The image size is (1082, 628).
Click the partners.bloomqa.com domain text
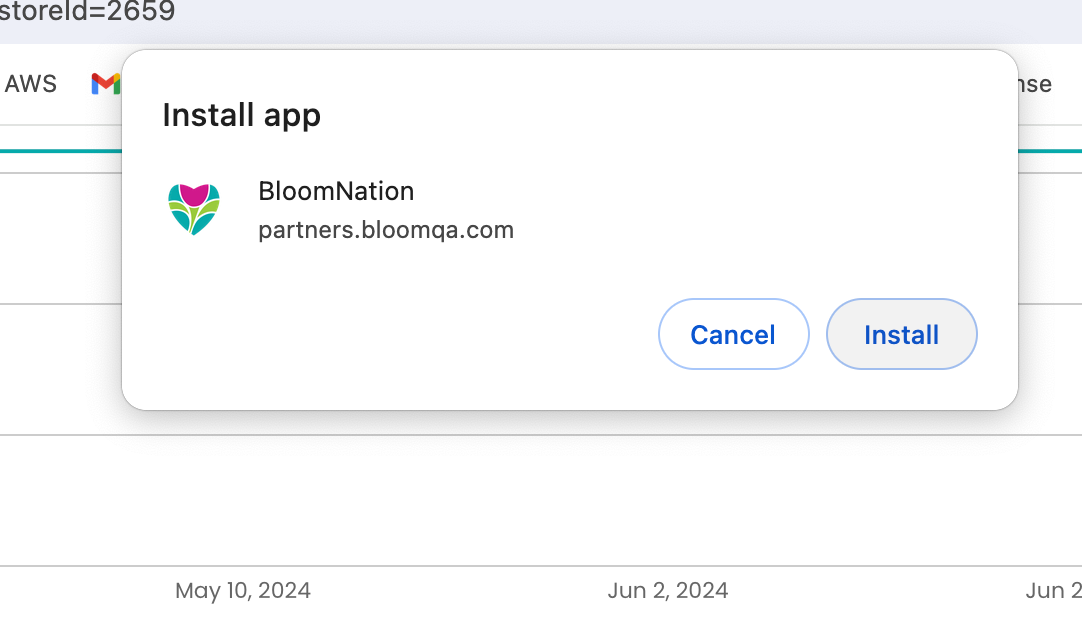pyautogui.click(x=386, y=230)
